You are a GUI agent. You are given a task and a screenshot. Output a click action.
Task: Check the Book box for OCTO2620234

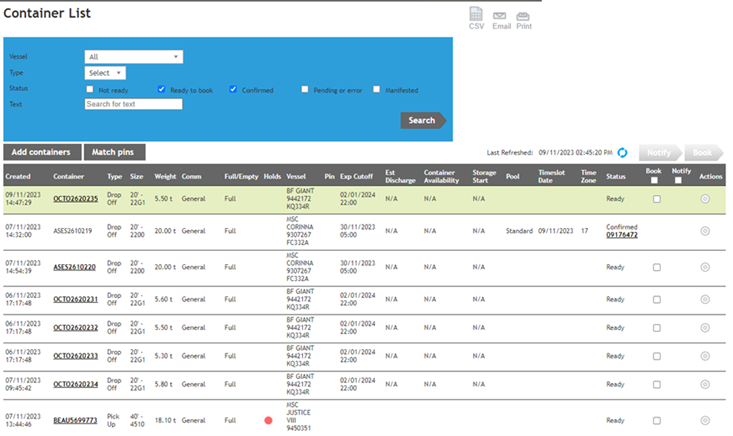click(x=657, y=385)
